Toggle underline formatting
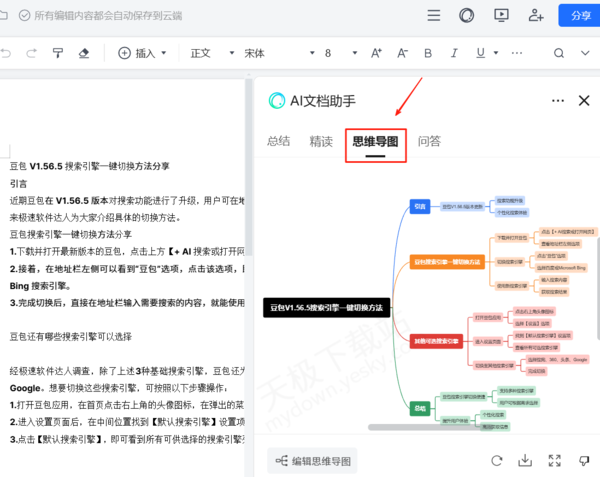The image size is (600, 477). [481, 53]
